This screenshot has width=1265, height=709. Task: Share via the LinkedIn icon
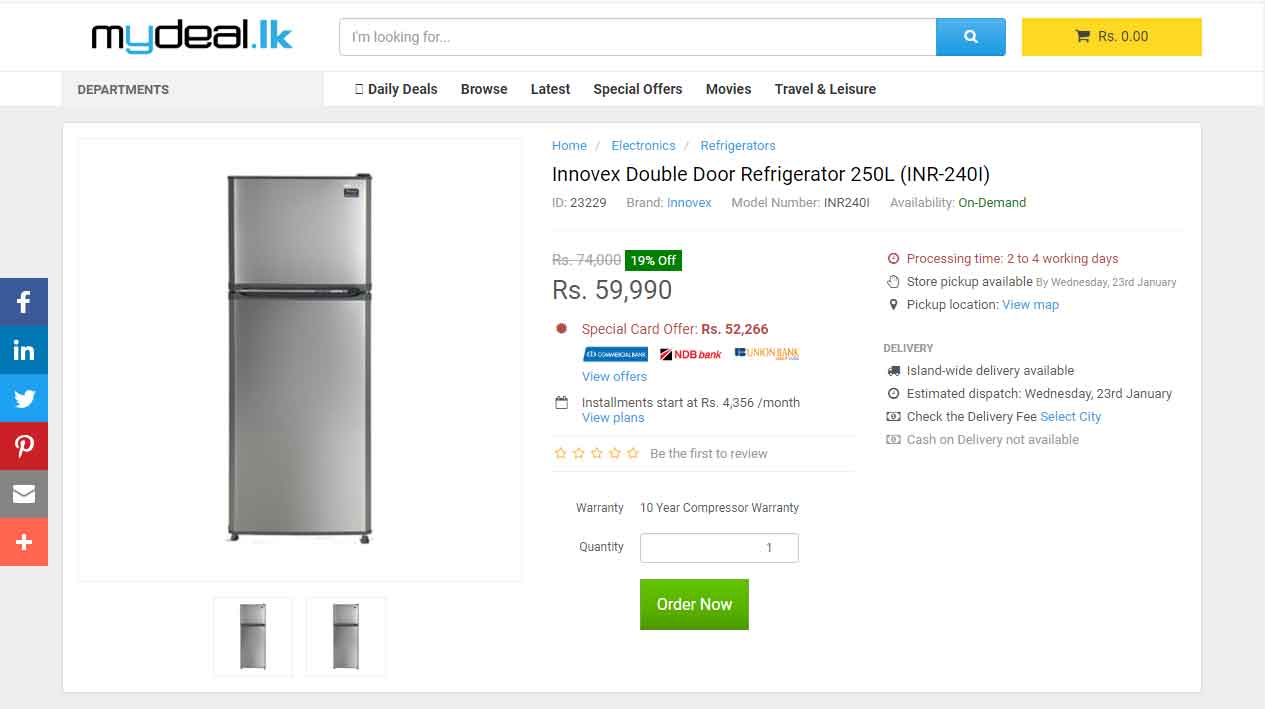[24, 350]
